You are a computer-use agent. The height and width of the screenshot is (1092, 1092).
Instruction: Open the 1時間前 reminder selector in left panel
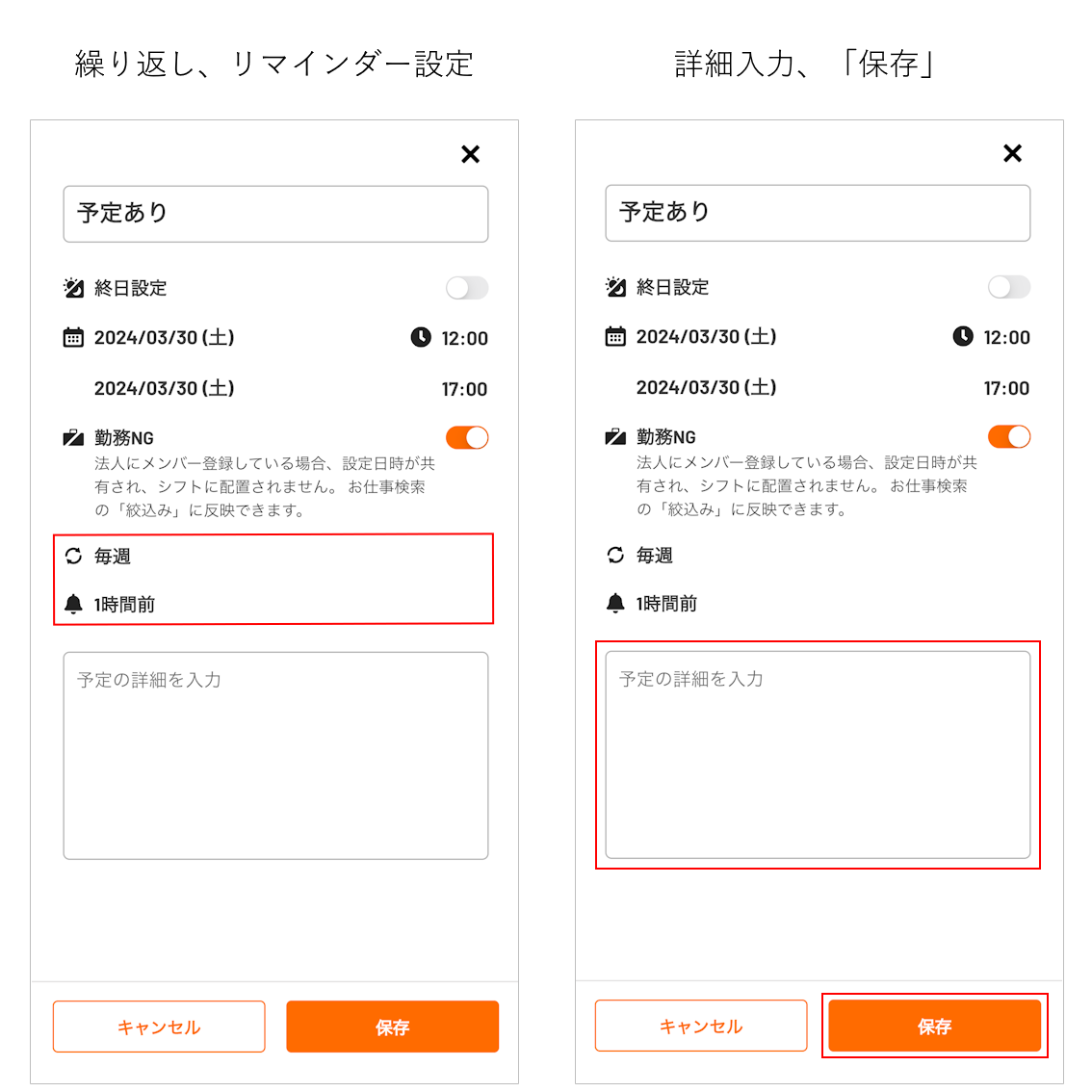click(124, 605)
